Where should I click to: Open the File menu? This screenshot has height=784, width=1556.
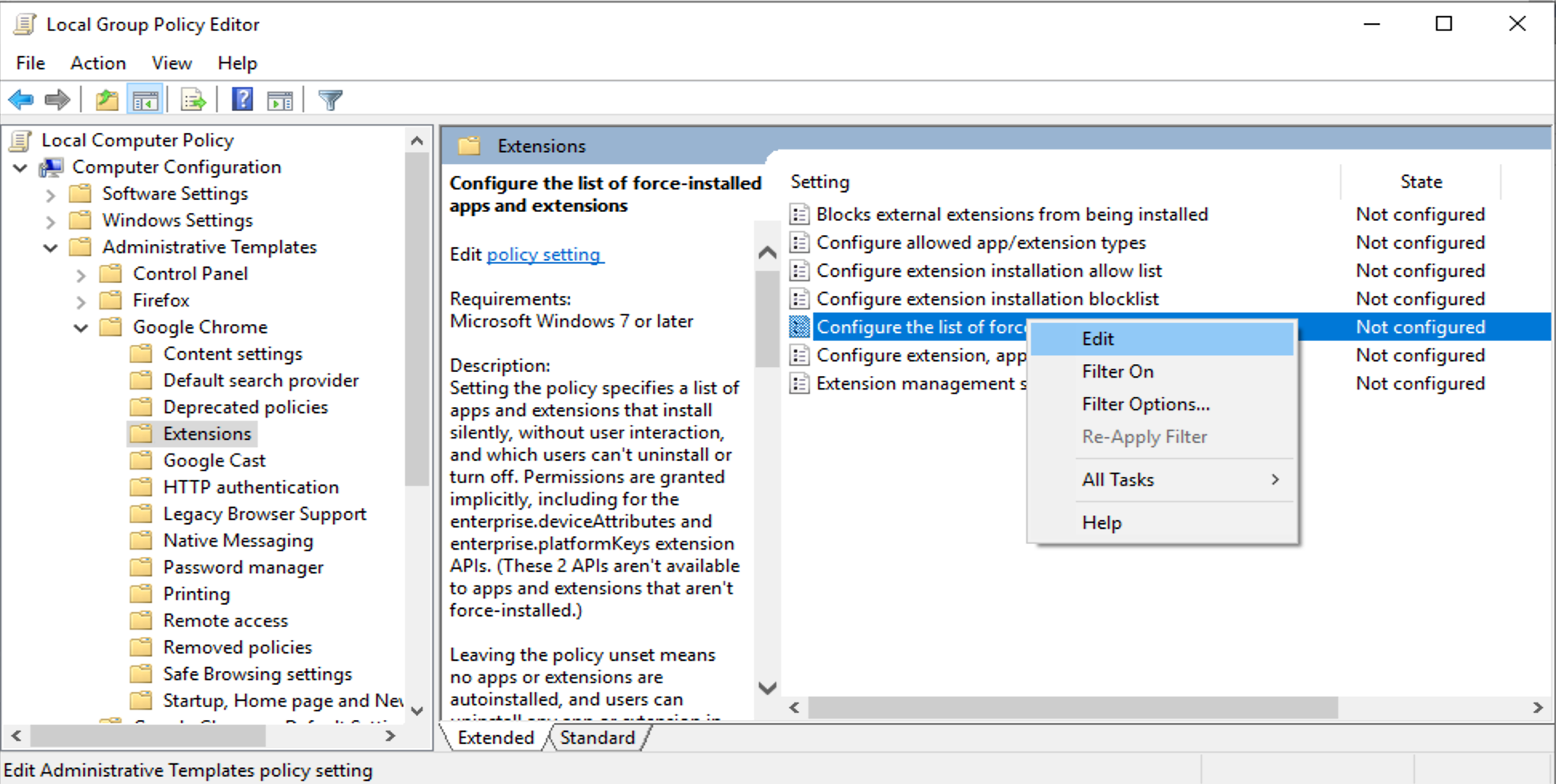tap(30, 63)
